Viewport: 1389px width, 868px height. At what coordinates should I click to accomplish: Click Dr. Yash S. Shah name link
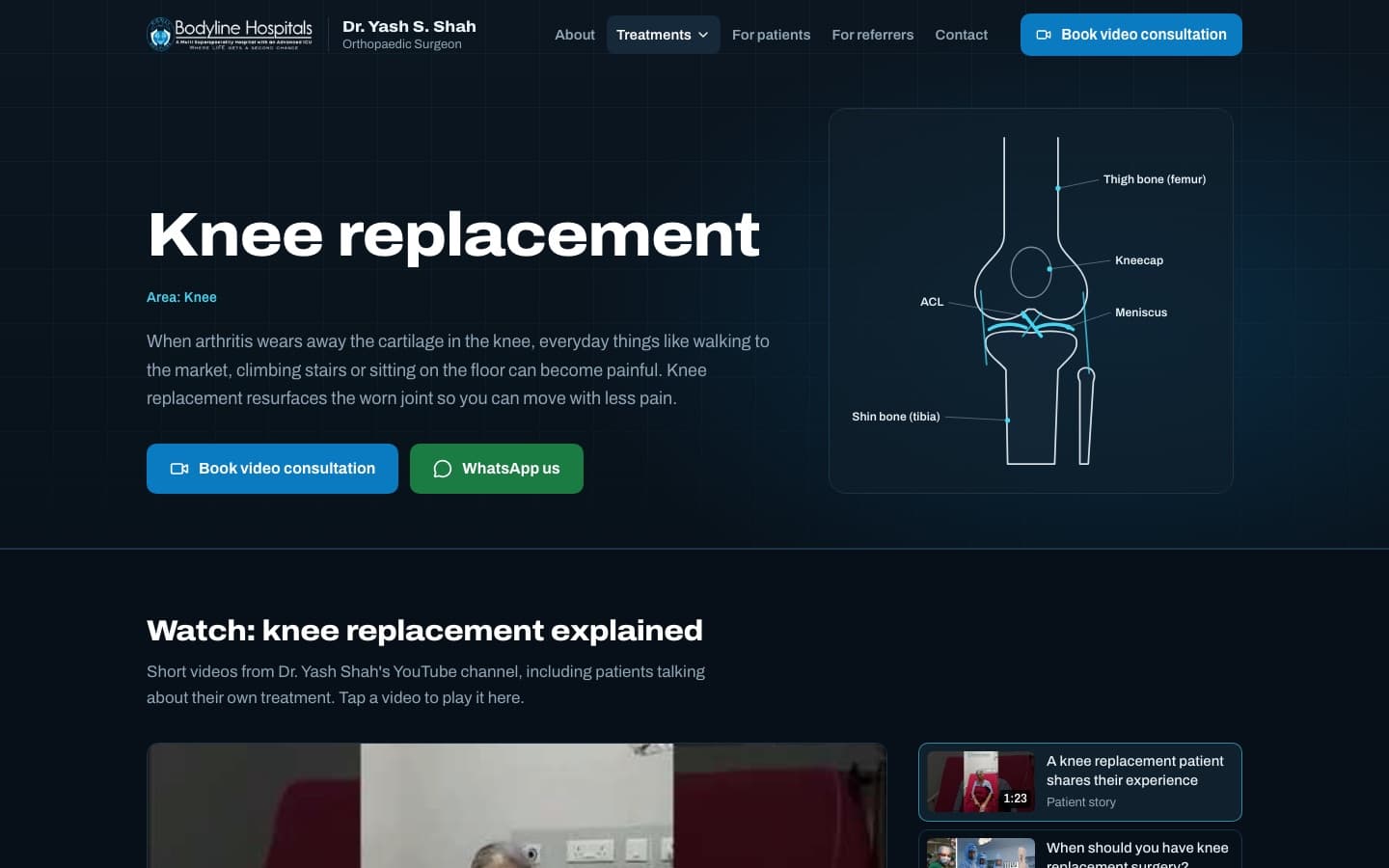coord(409,27)
